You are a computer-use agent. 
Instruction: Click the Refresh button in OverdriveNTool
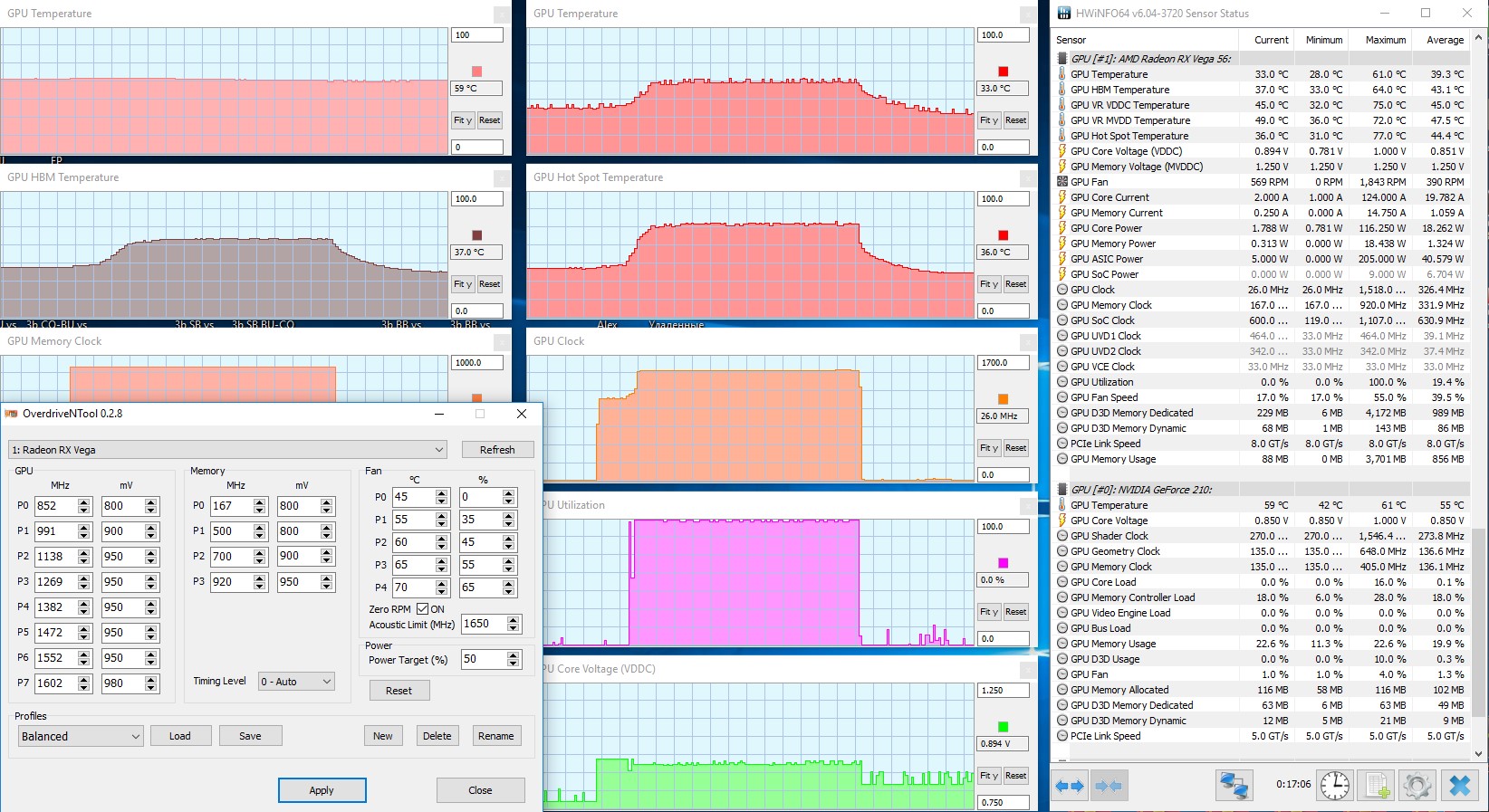tap(497, 450)
